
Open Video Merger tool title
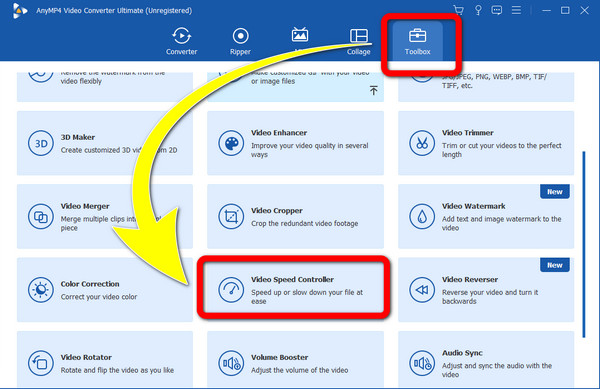[x=85, y=206]
